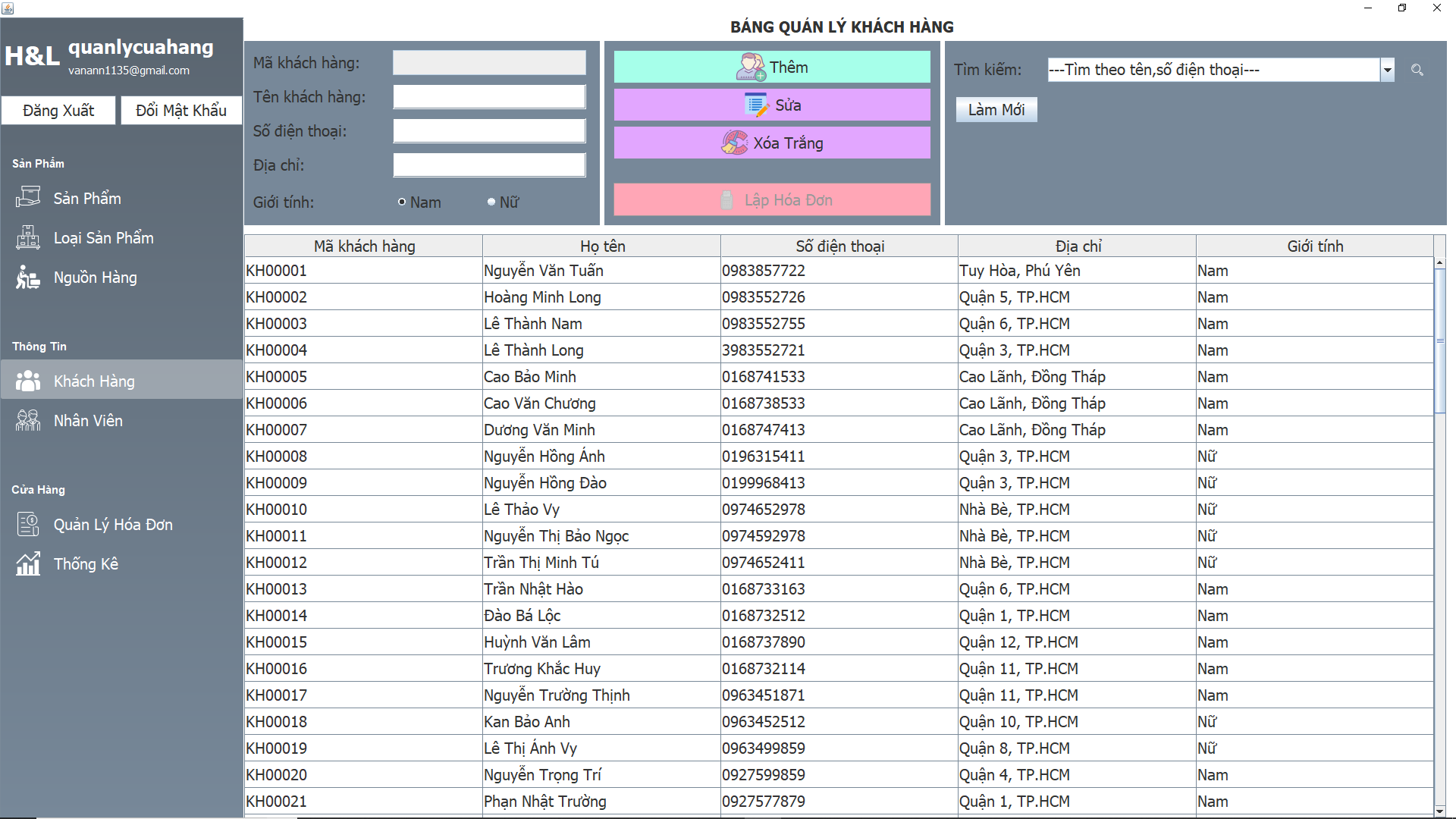
Task: Click Đổi Mật Khẩu
Action: point(180,110)
